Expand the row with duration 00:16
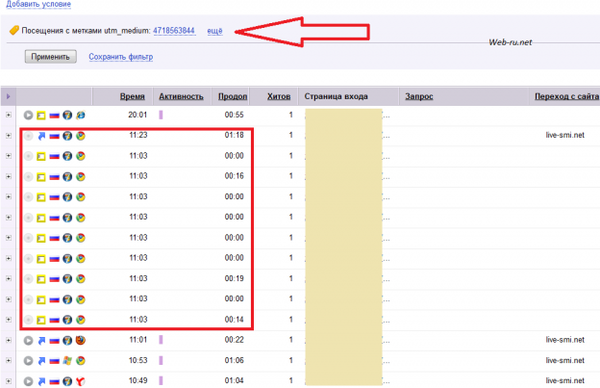Viewport: 600px width, 388px height. (8, 176)
